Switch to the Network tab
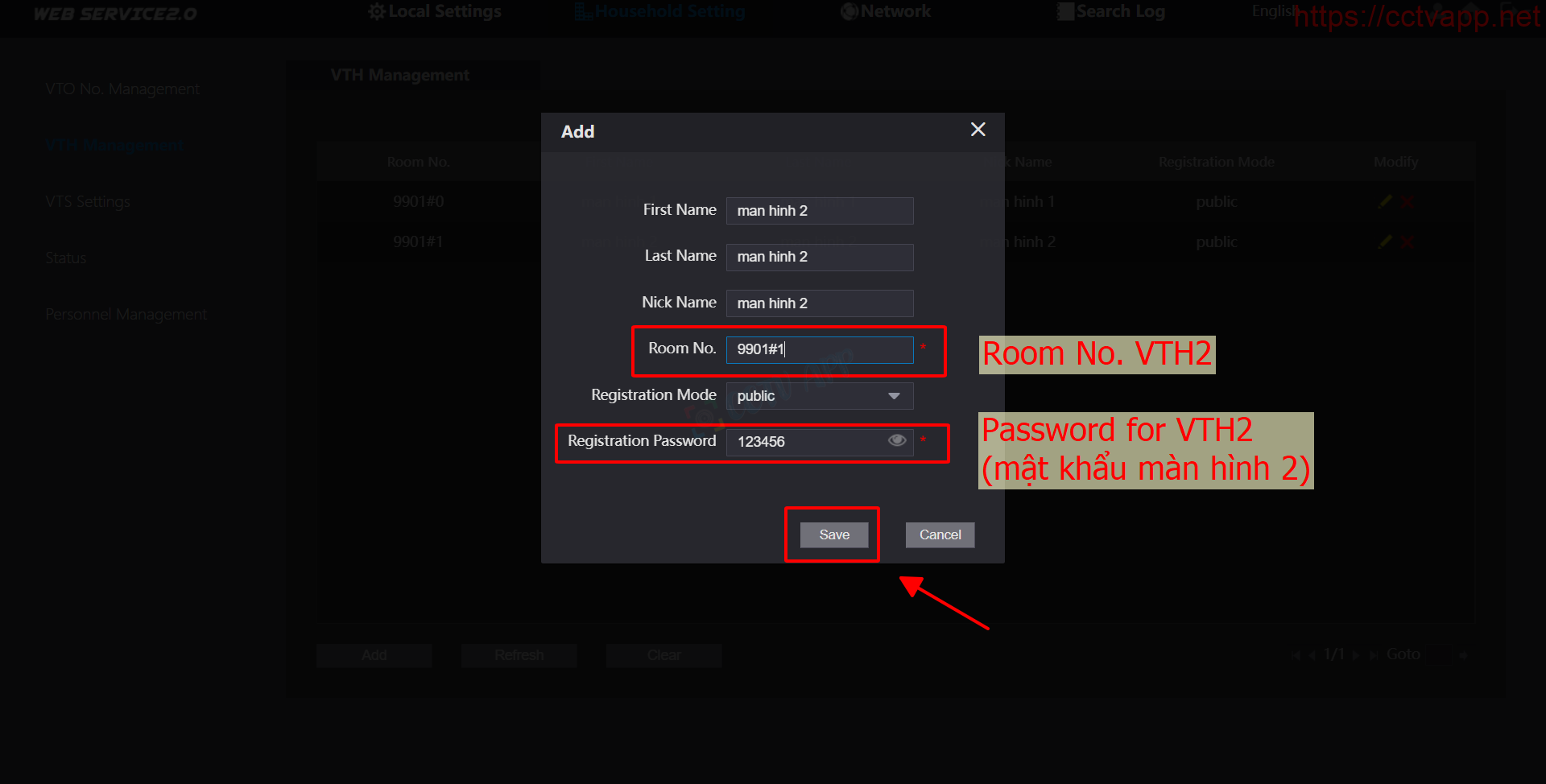The width and height of the screenshot is (1546, 784). tap(886, 12)
